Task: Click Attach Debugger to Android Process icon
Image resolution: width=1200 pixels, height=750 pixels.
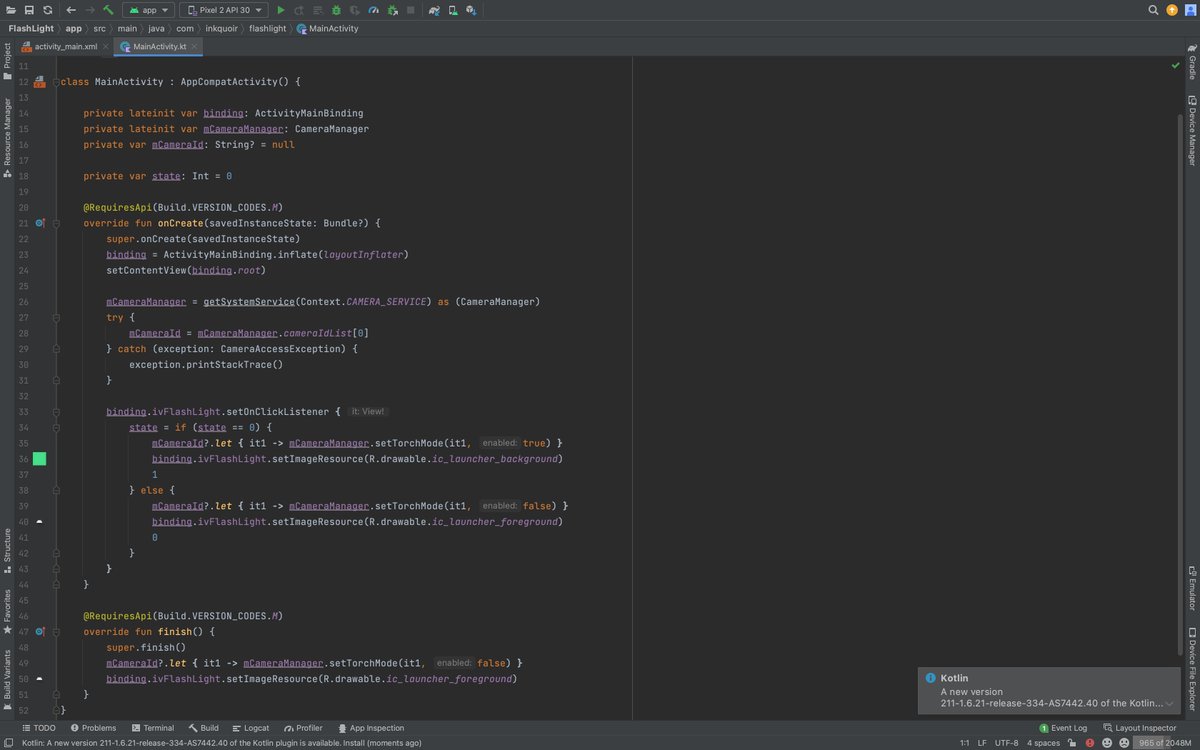Action: (x=392, y=10)
